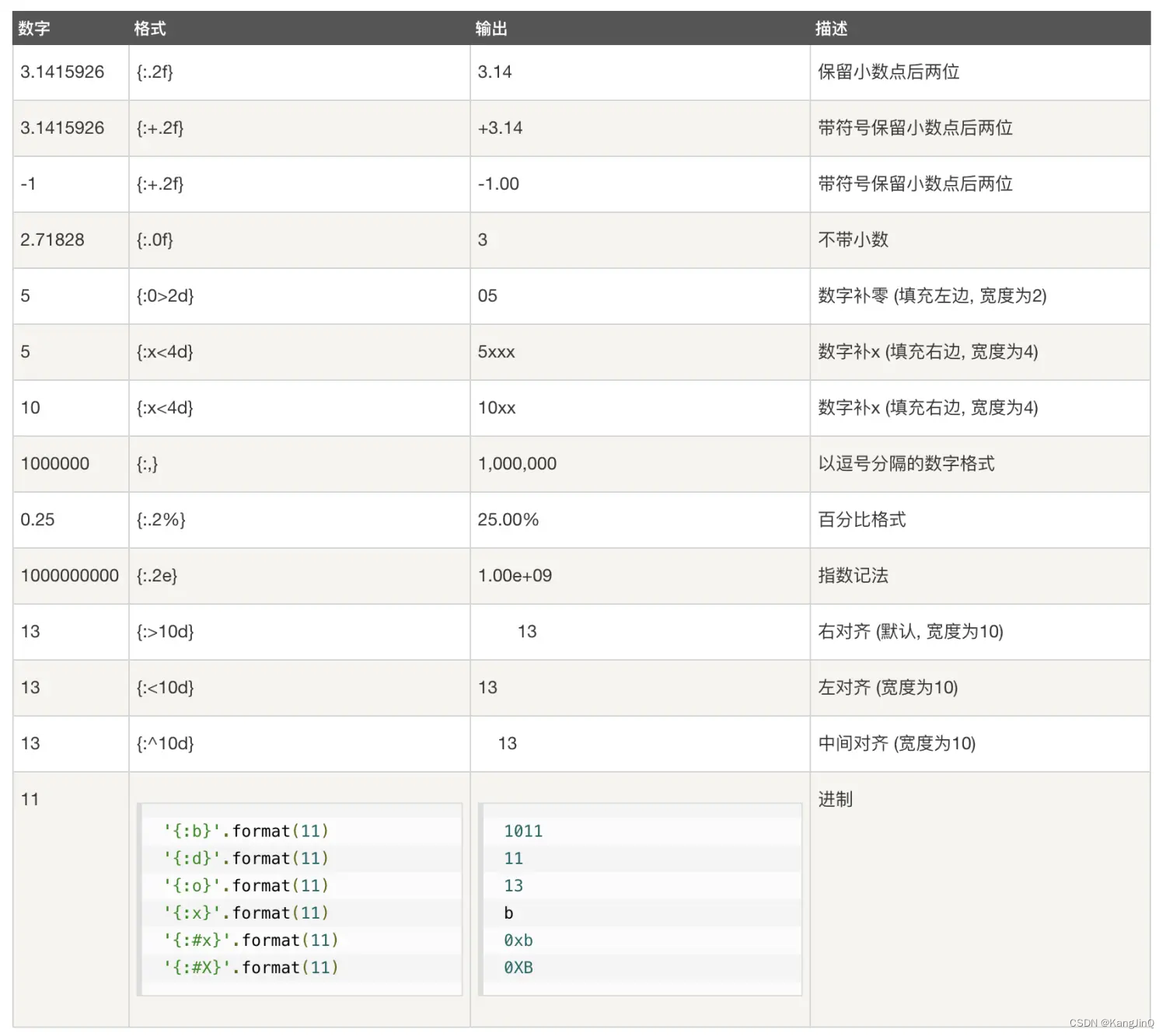This screenshot has height=1036, width=1166.
Task: Click the 输出 column header
Action: click(x=491, y=29)
